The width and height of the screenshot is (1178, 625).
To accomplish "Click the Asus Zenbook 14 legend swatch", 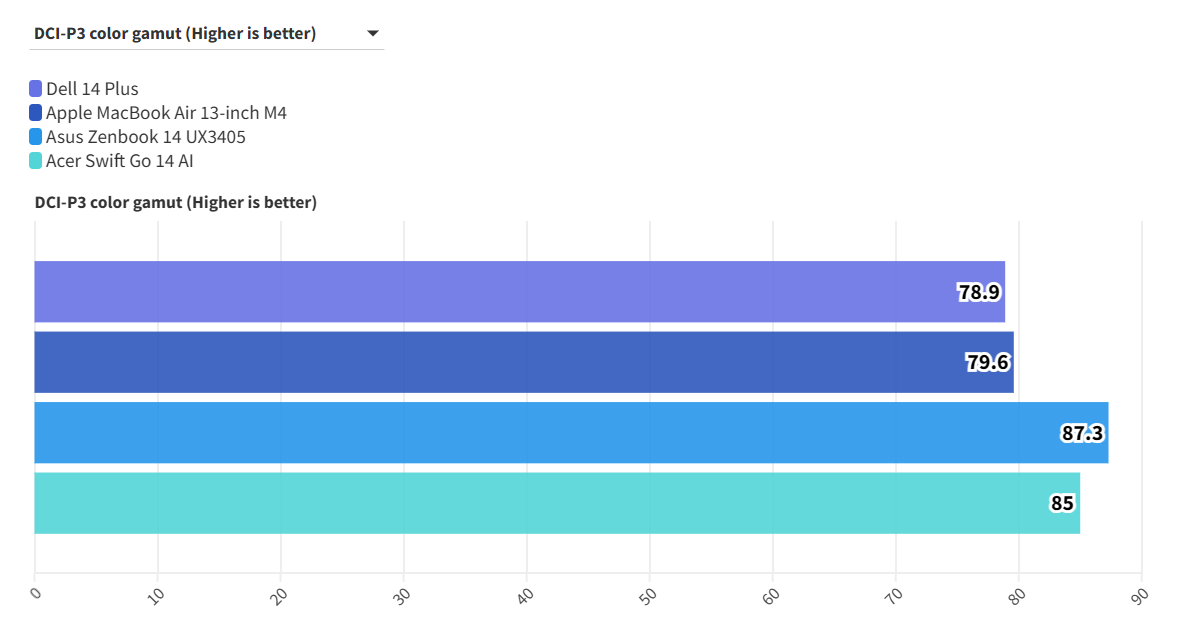I will 36,137.
